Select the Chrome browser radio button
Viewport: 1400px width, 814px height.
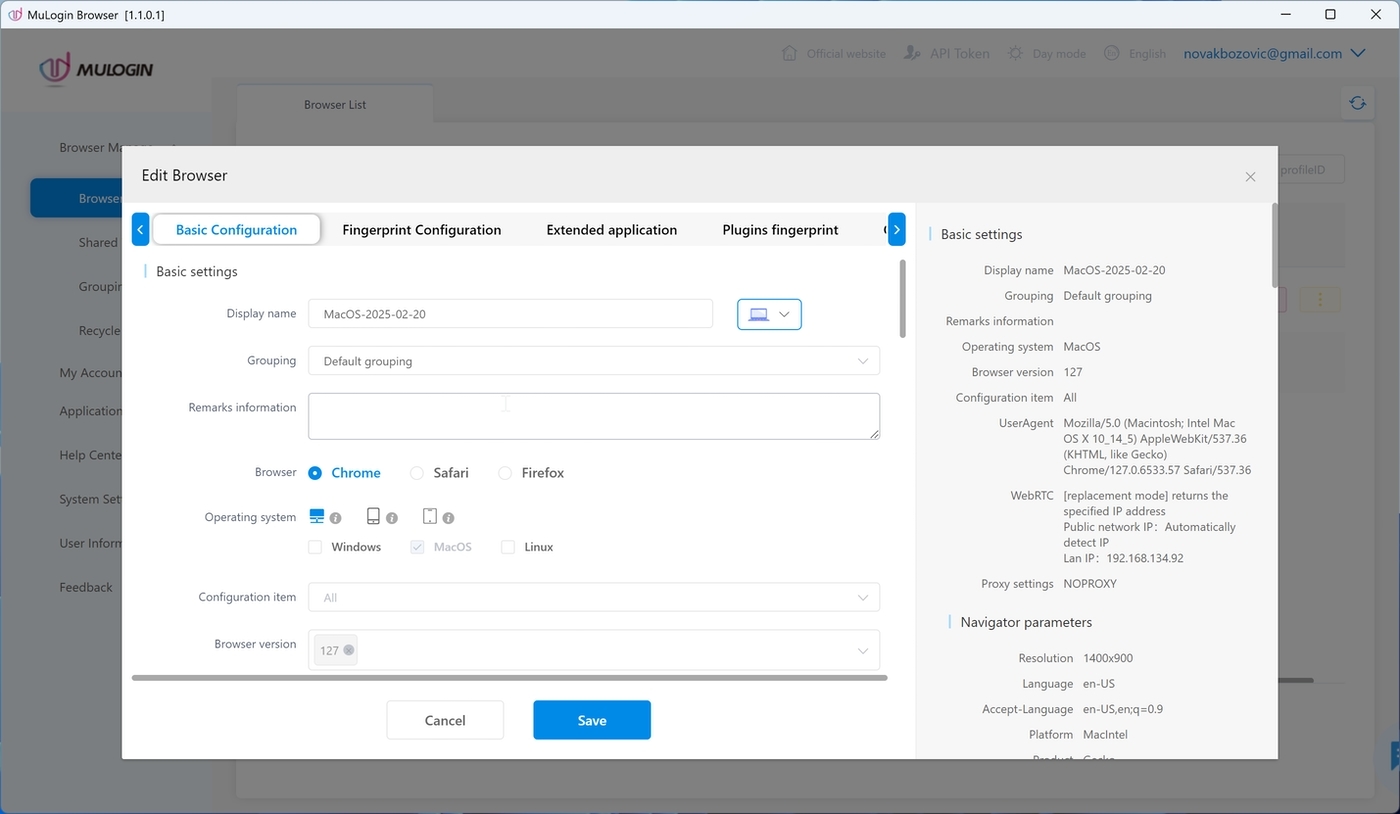coord(315,473)
